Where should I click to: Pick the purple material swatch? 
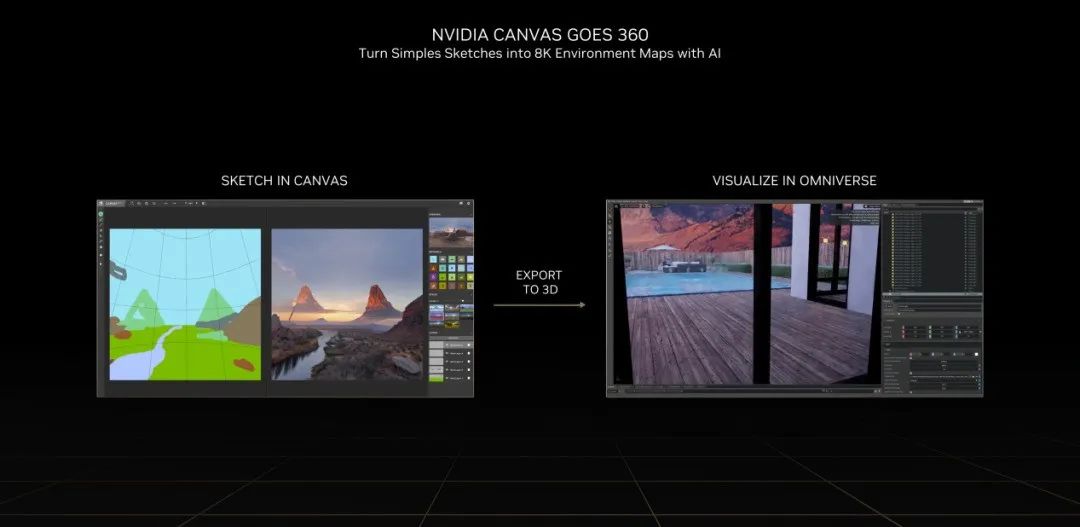(433, 277)
